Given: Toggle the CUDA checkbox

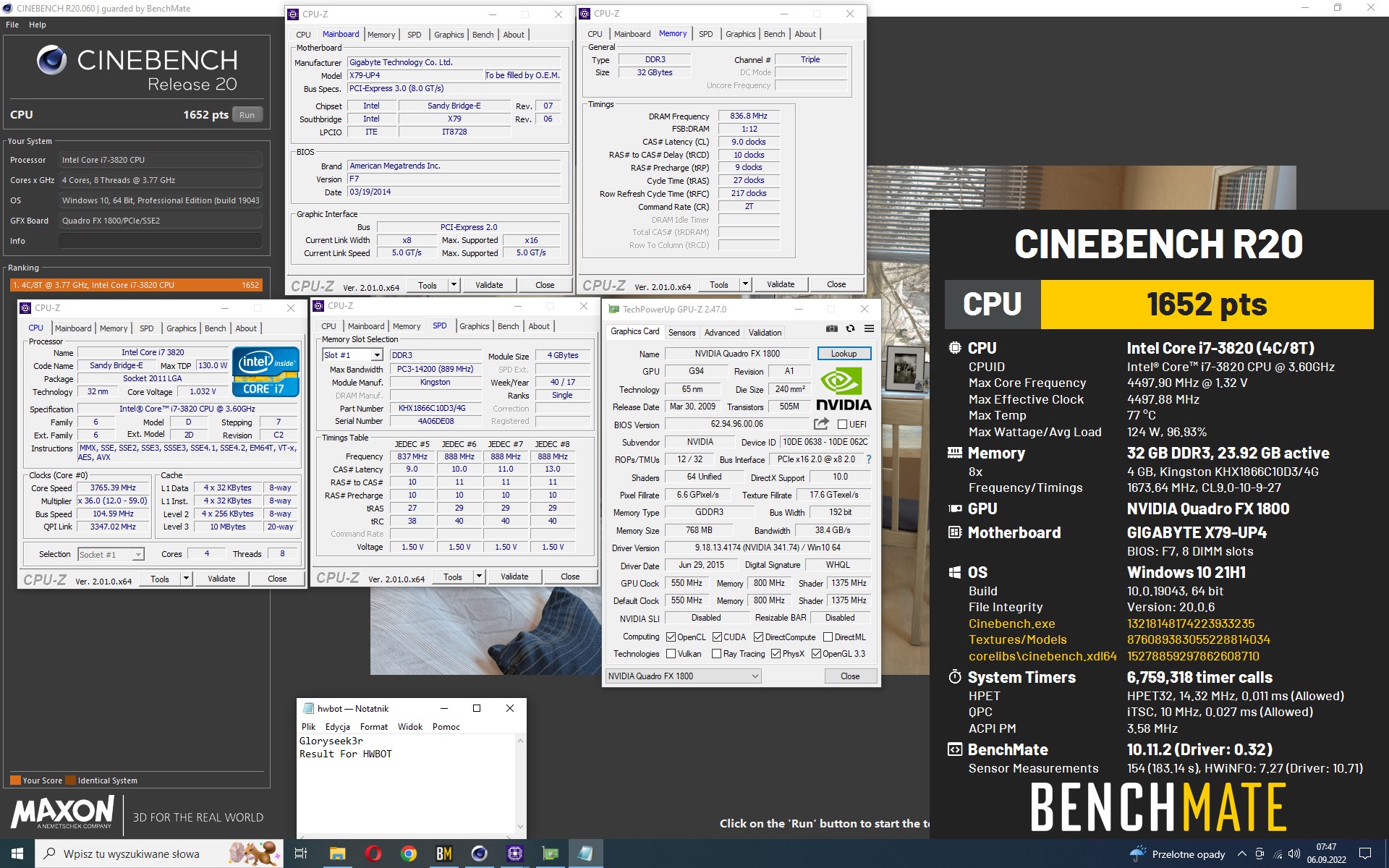Looking at the screenshot, I should tap(717, 637).
